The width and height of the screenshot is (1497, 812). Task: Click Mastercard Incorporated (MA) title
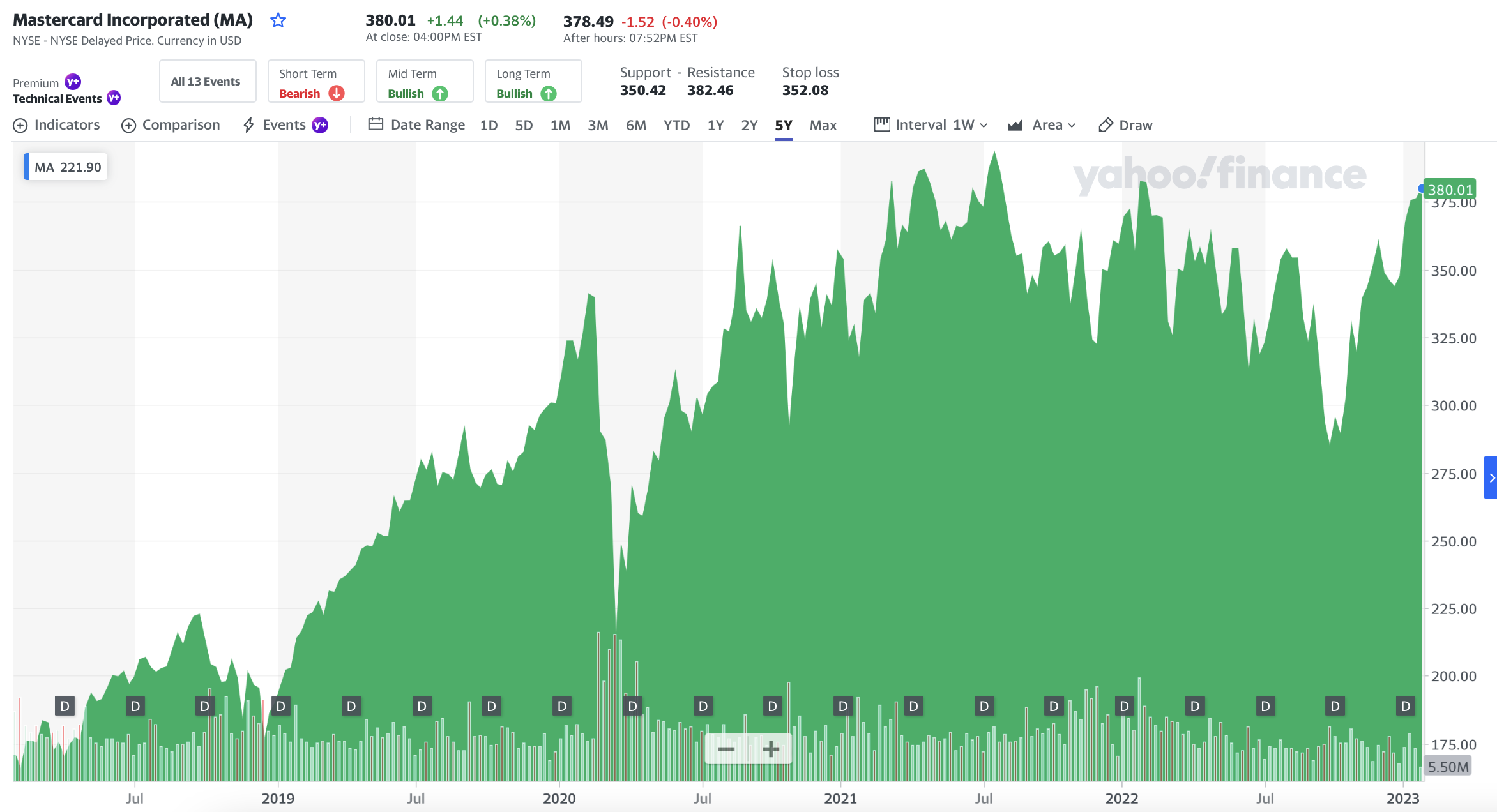[133, 20]
